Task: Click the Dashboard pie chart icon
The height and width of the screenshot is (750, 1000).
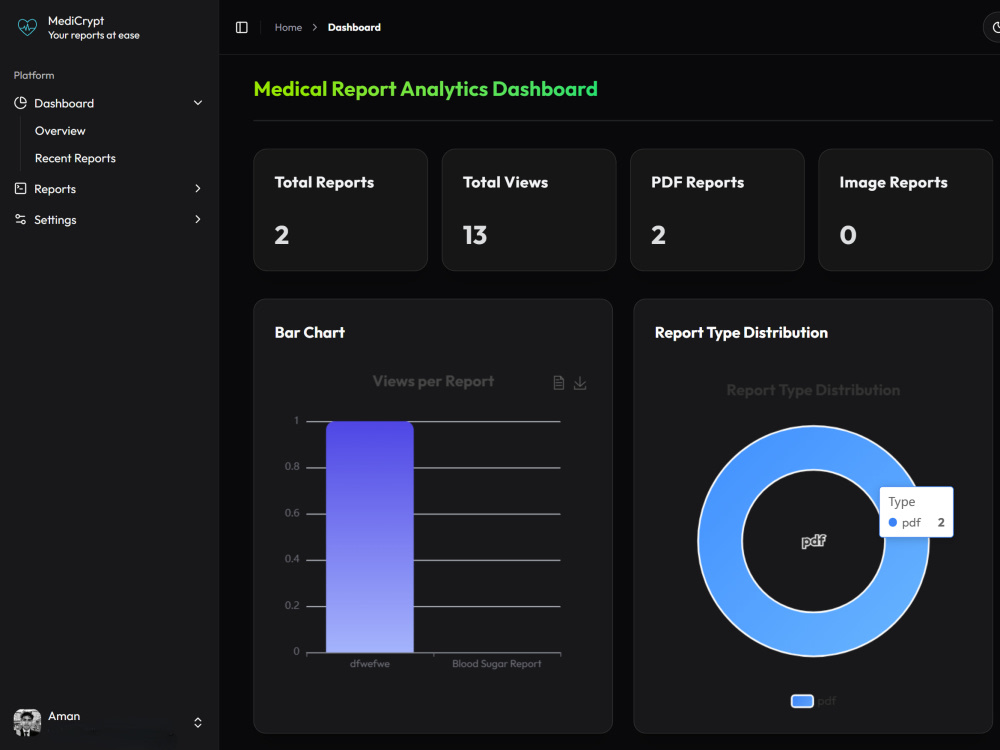Action: pyautogui.click(x=20, y=103)
